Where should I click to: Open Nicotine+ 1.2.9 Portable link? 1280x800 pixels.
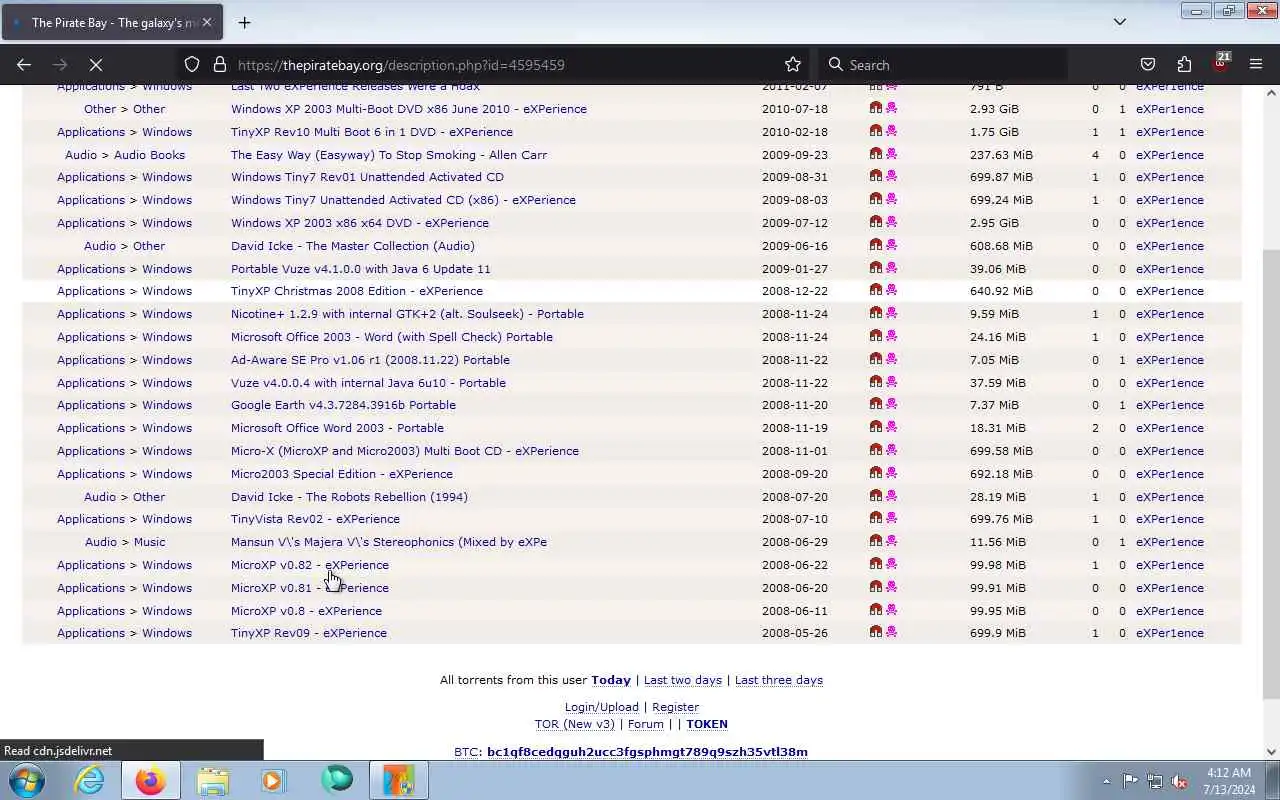click(x=407, y=314)
